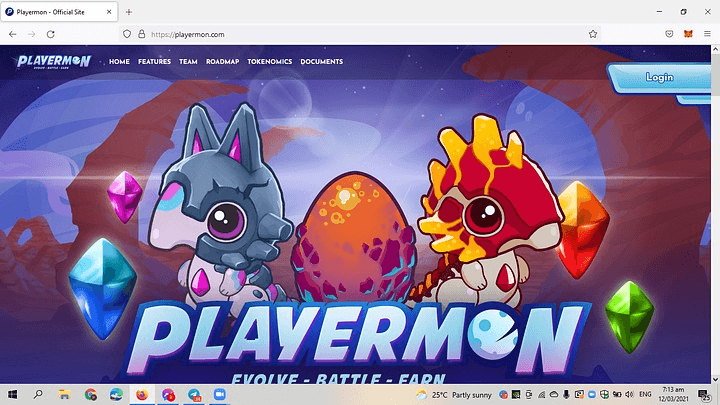Click the tracking protection shield icon
720x405 pixels.
coord(127,34)
